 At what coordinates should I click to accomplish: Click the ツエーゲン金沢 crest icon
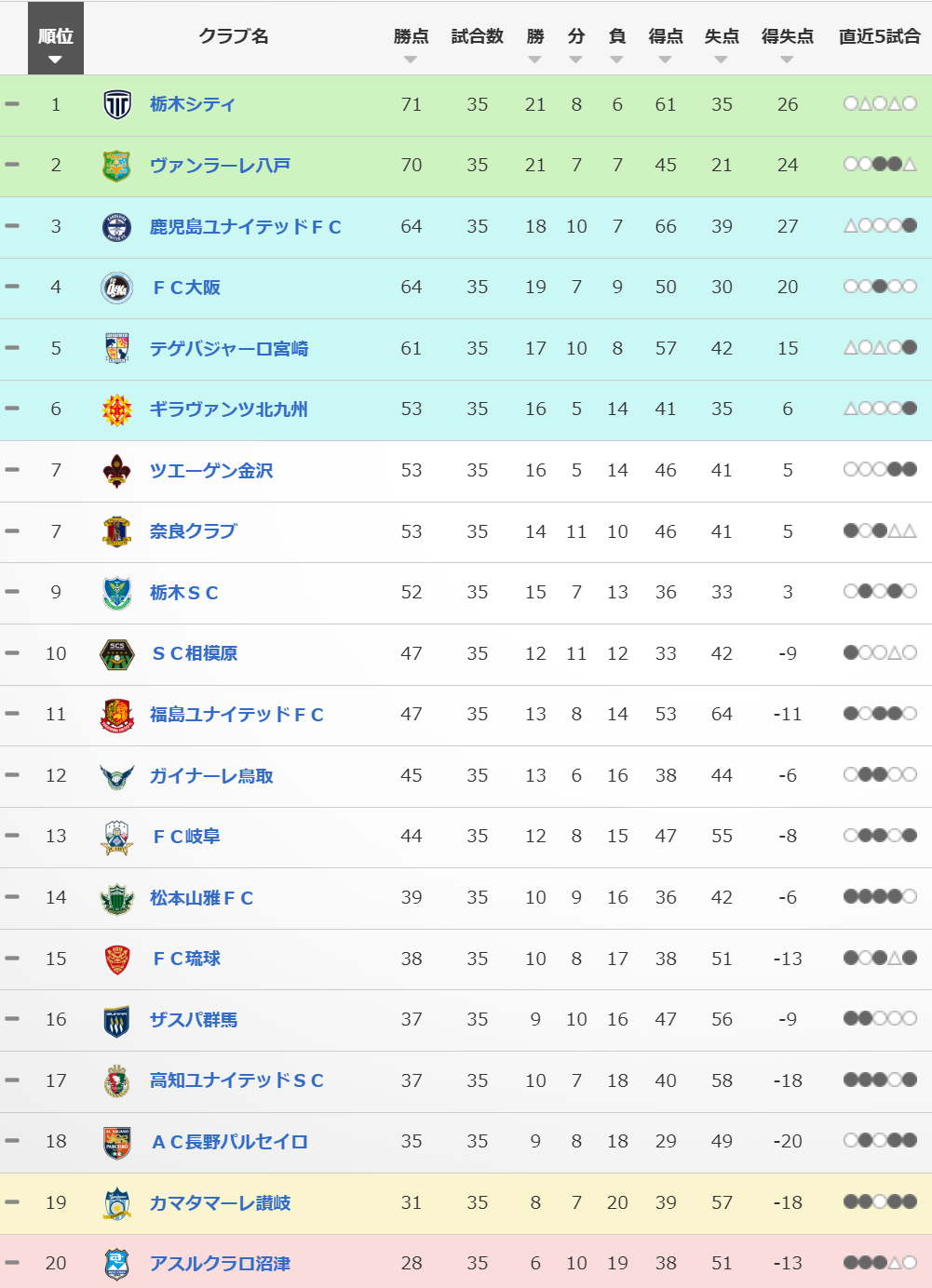tap(116, 471)
